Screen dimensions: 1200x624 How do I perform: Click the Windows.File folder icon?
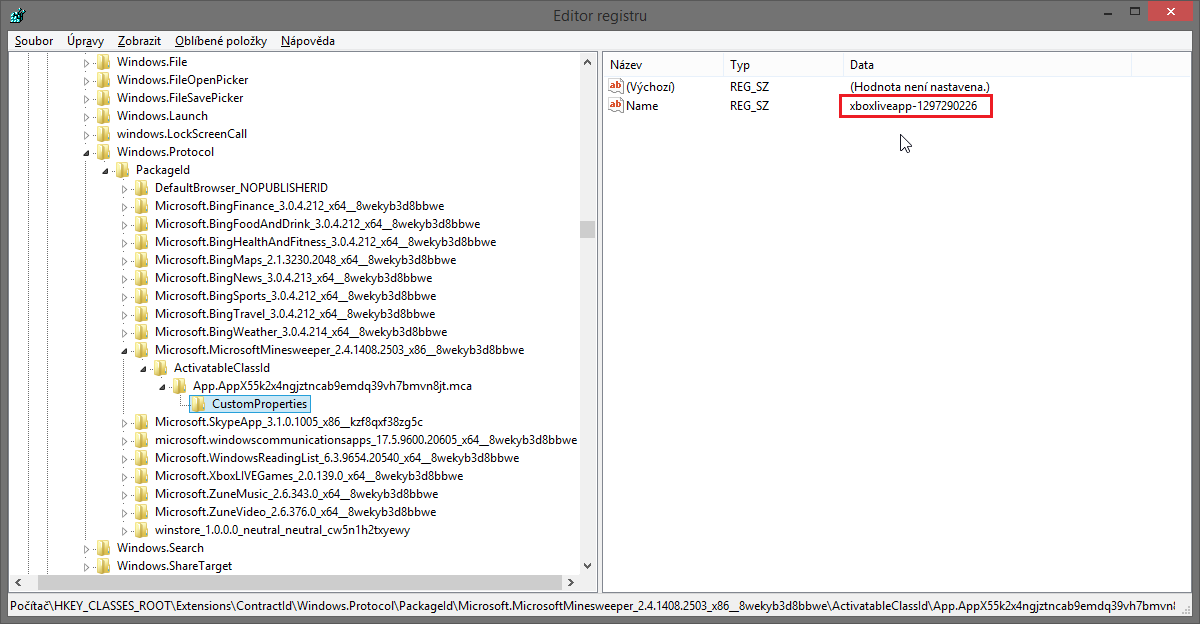pos(104,62)
